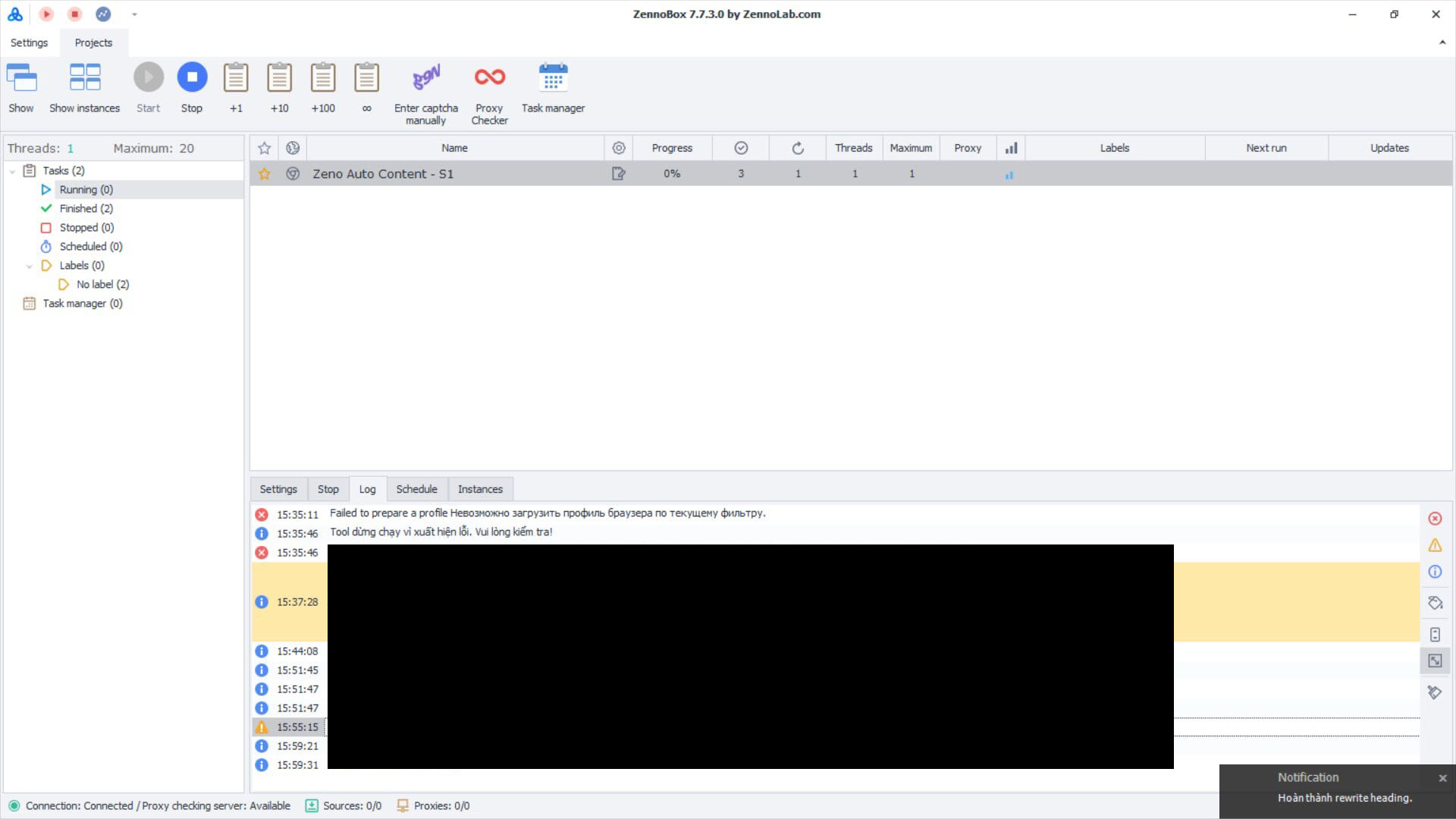The image size is (1456, 819).
Task: Sort by the Name column header
Action: [455, 148]
